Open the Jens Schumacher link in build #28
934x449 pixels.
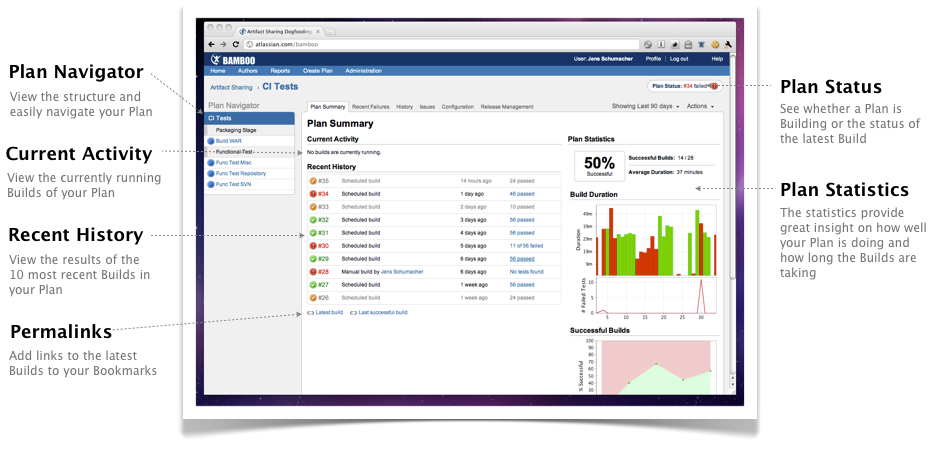tap(402, 272)
